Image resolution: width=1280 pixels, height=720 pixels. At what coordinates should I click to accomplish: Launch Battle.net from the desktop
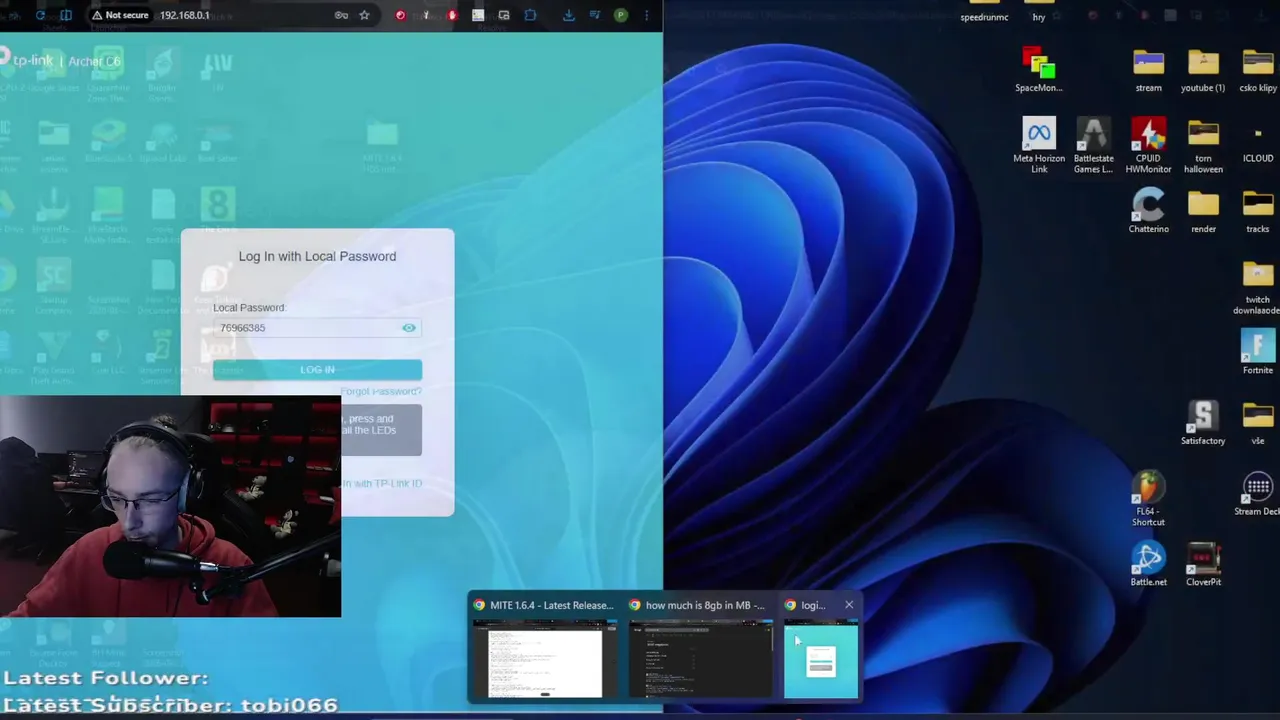(x=1148, y=565)
